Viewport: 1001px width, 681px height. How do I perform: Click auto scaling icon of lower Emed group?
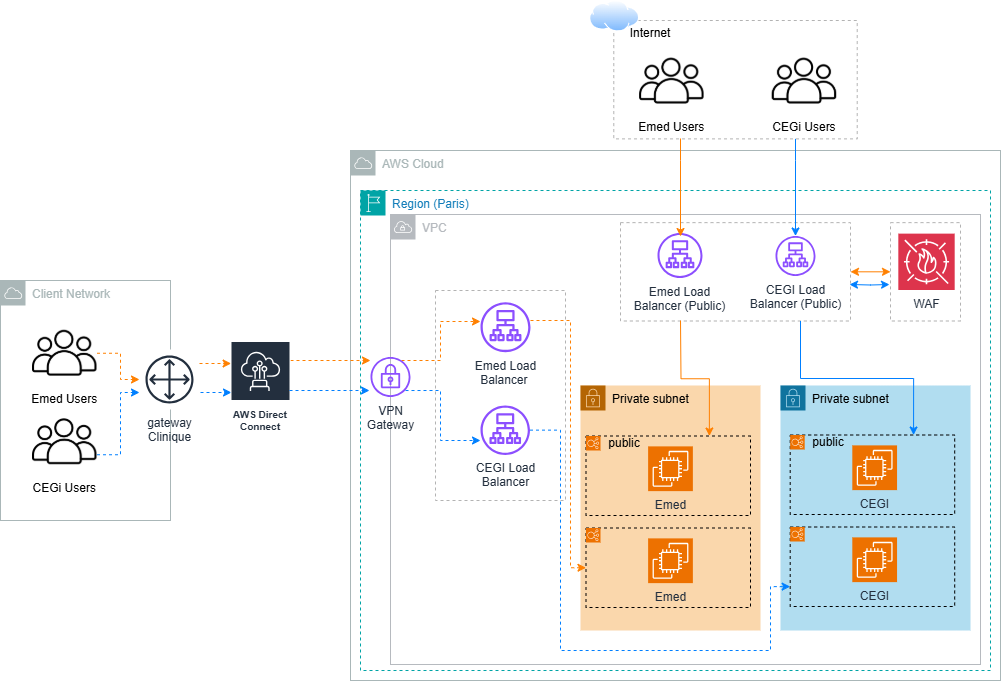(x=593, y=535)
